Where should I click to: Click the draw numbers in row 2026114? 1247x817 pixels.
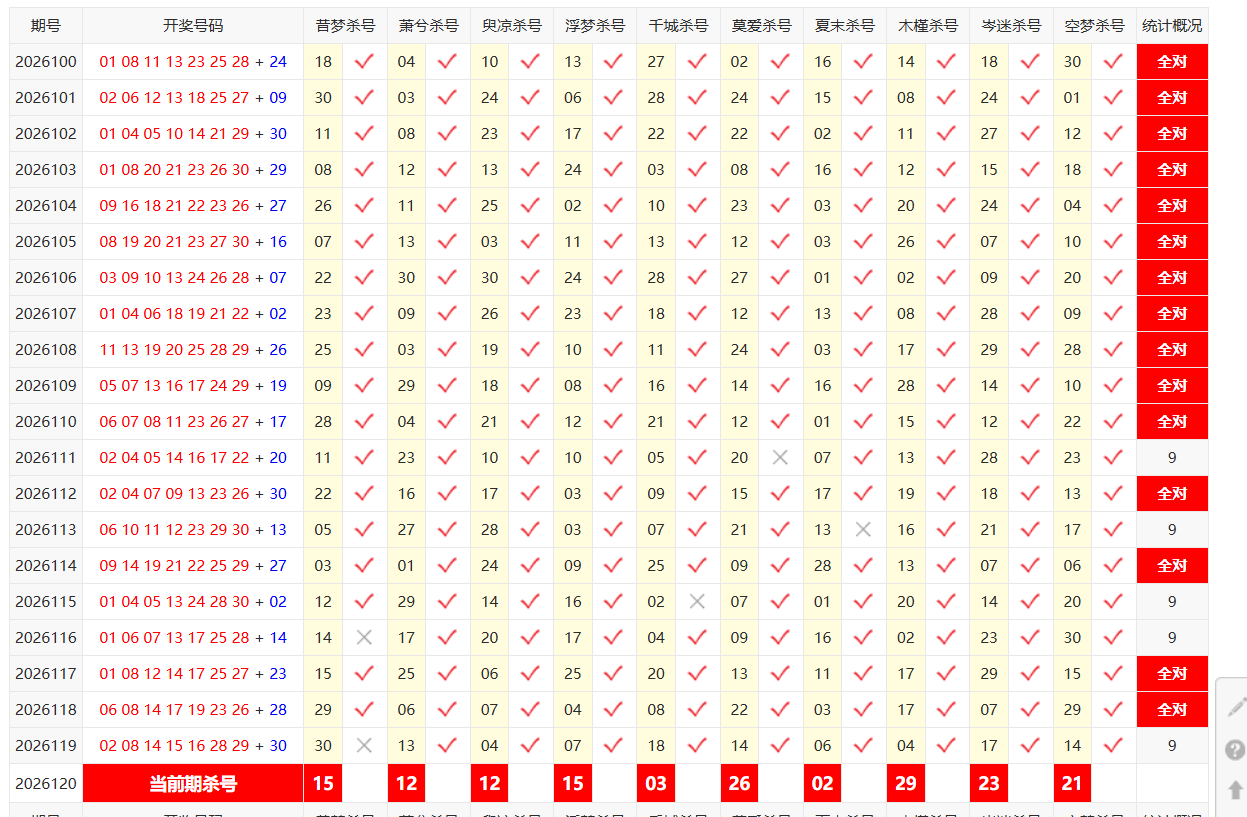tap(193, 566)
